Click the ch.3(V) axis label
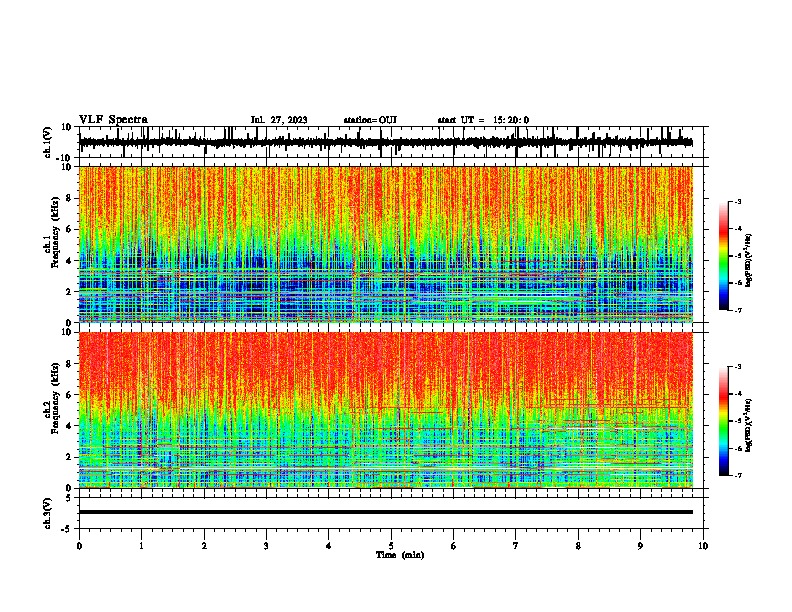The image size is (792, 612). coord(48,513)
